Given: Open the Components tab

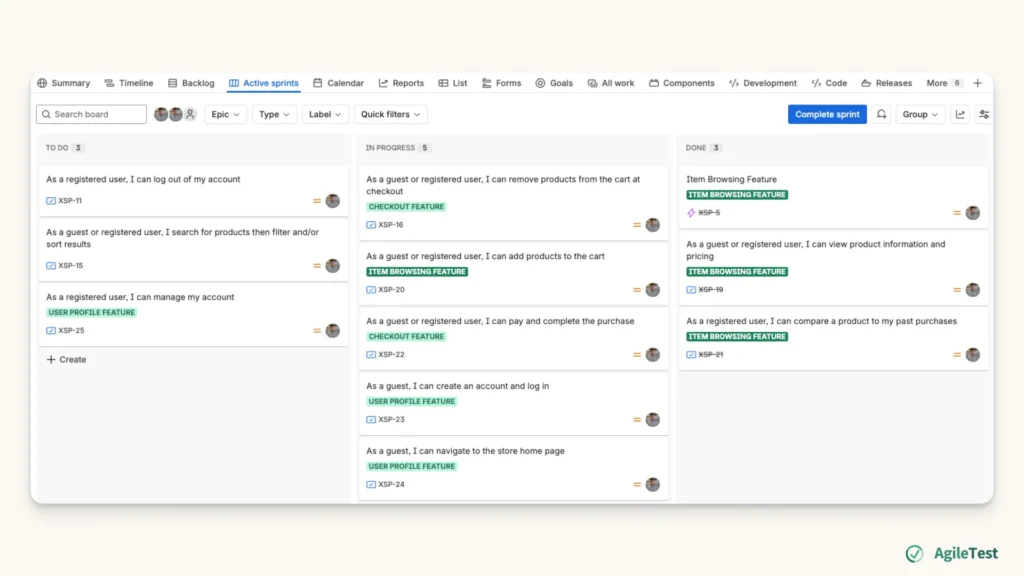Looking at the screenshot, I should 682,83.
